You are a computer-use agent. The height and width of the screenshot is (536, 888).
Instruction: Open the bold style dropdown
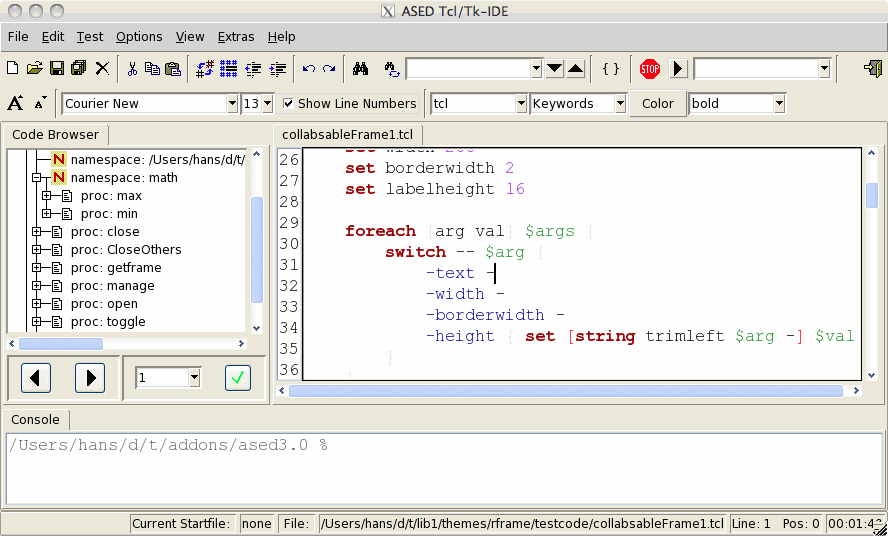click(779, 104)
